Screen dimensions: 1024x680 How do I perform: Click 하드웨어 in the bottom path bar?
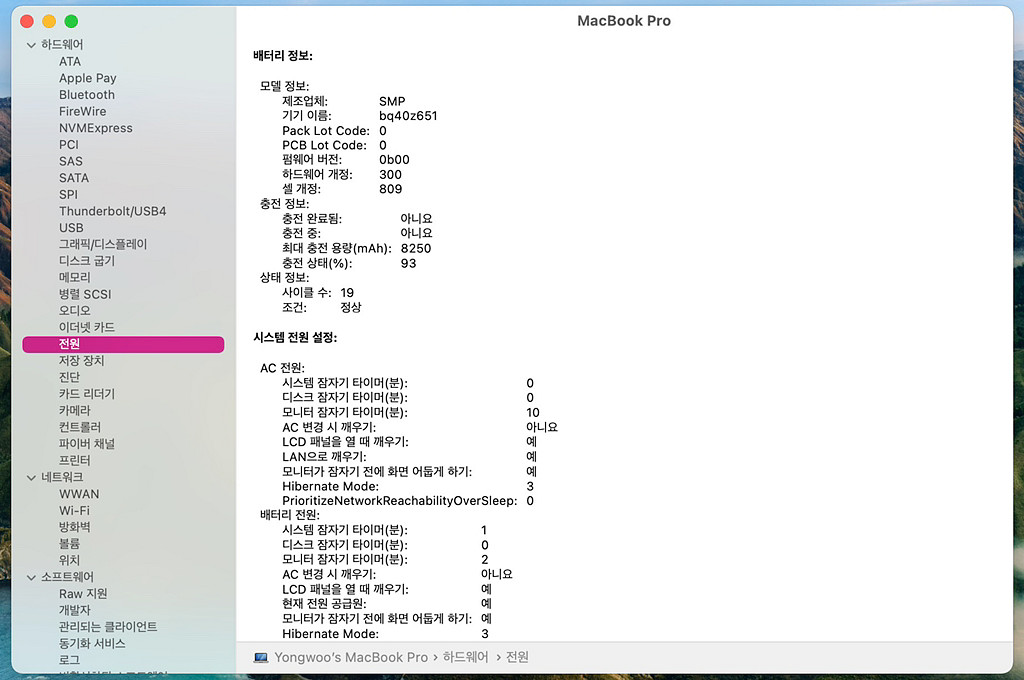[x=466, y=657]
